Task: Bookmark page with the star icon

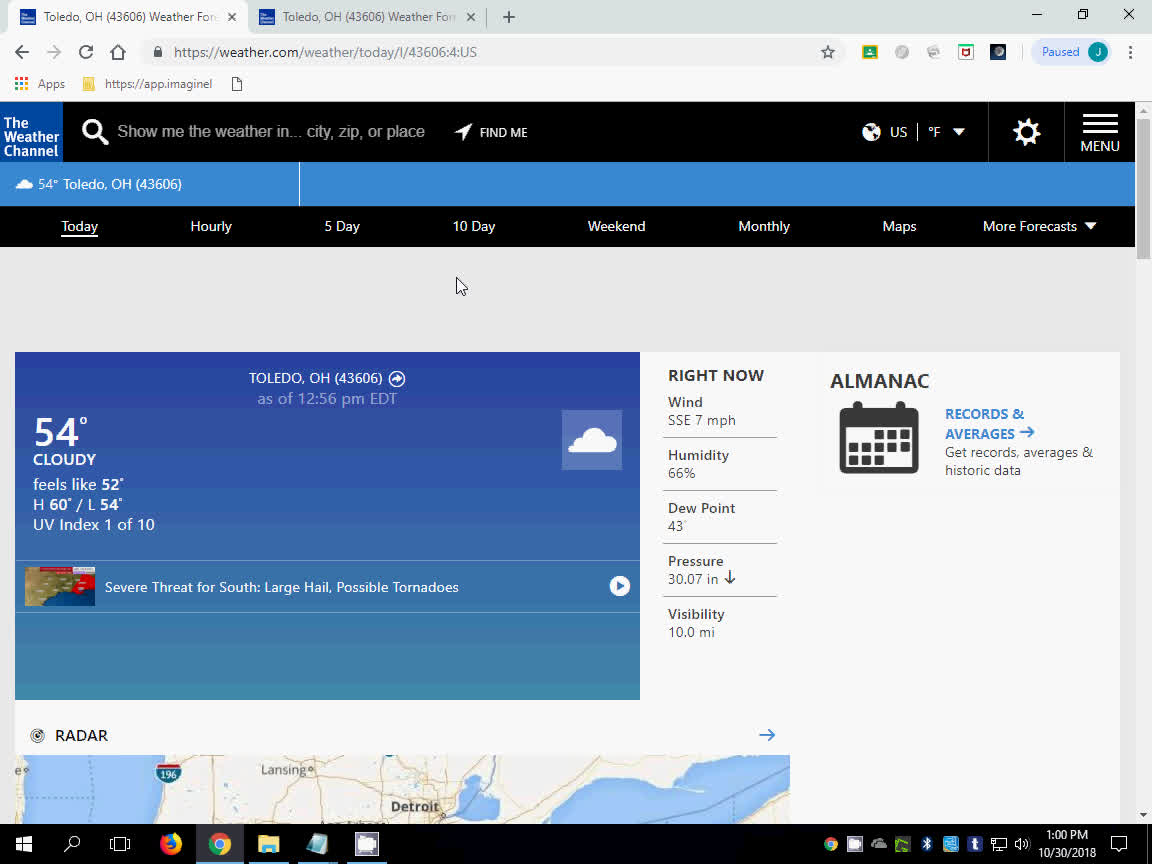Action: 828,52
